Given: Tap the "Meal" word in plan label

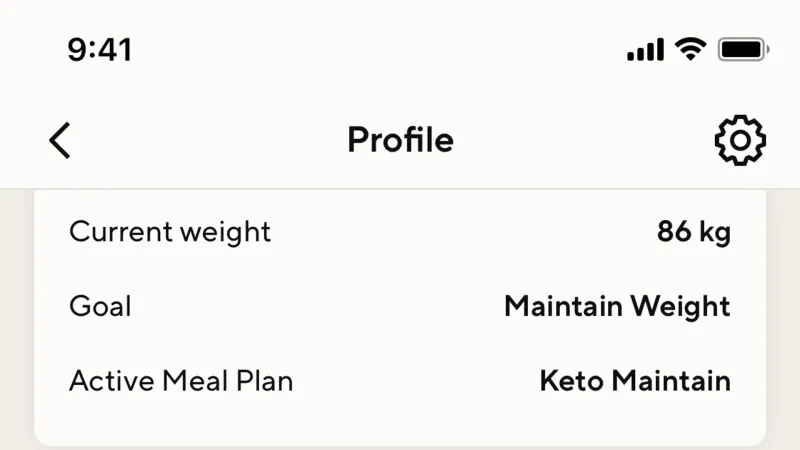Looking at the screenshot, I should pyautogui.click(x=195, y=381).
